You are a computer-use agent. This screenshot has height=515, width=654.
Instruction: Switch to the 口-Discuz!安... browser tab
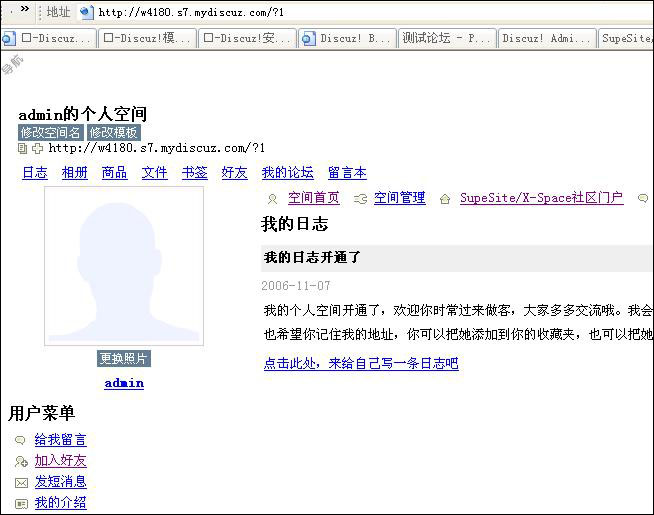click(248, 38)
